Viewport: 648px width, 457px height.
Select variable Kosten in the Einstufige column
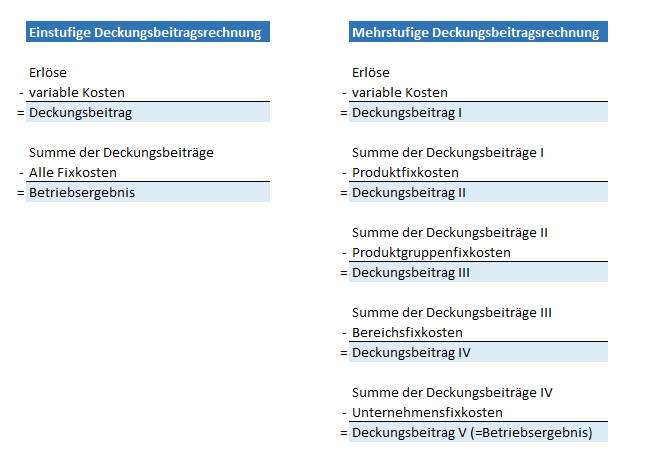click(x=77, y=92)
